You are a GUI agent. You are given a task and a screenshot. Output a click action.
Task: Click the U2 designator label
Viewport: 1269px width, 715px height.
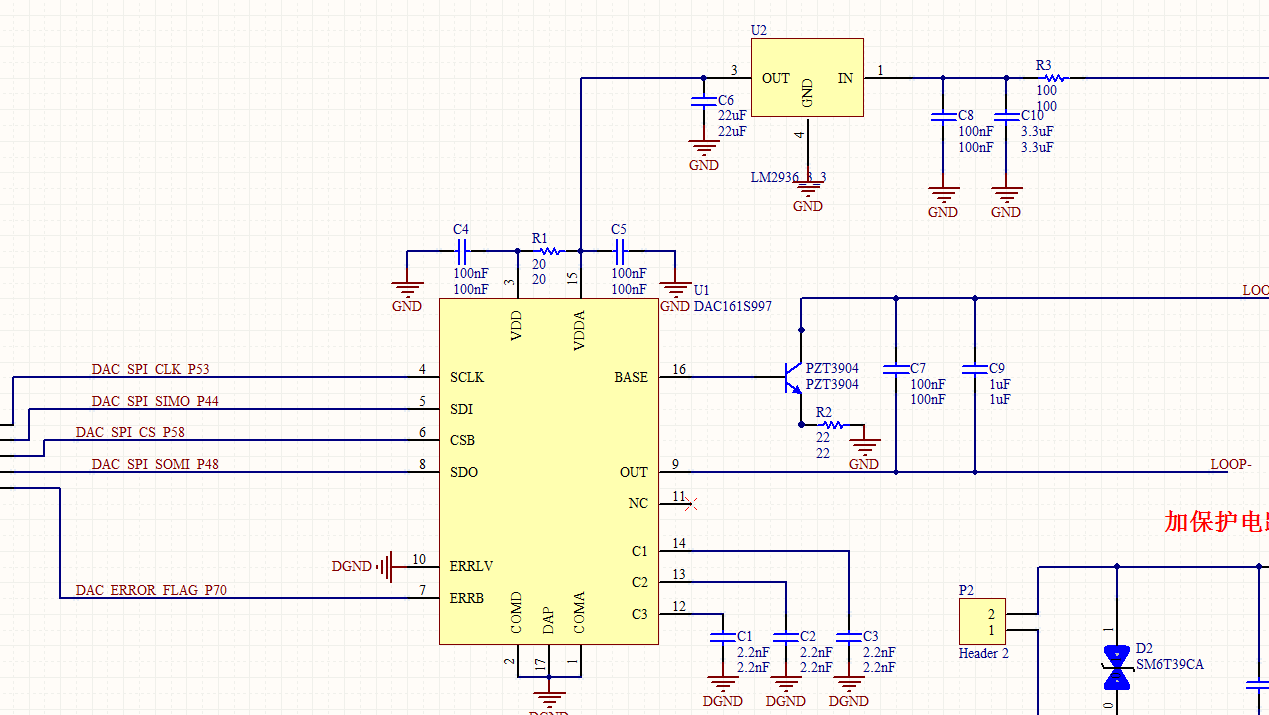759,30
